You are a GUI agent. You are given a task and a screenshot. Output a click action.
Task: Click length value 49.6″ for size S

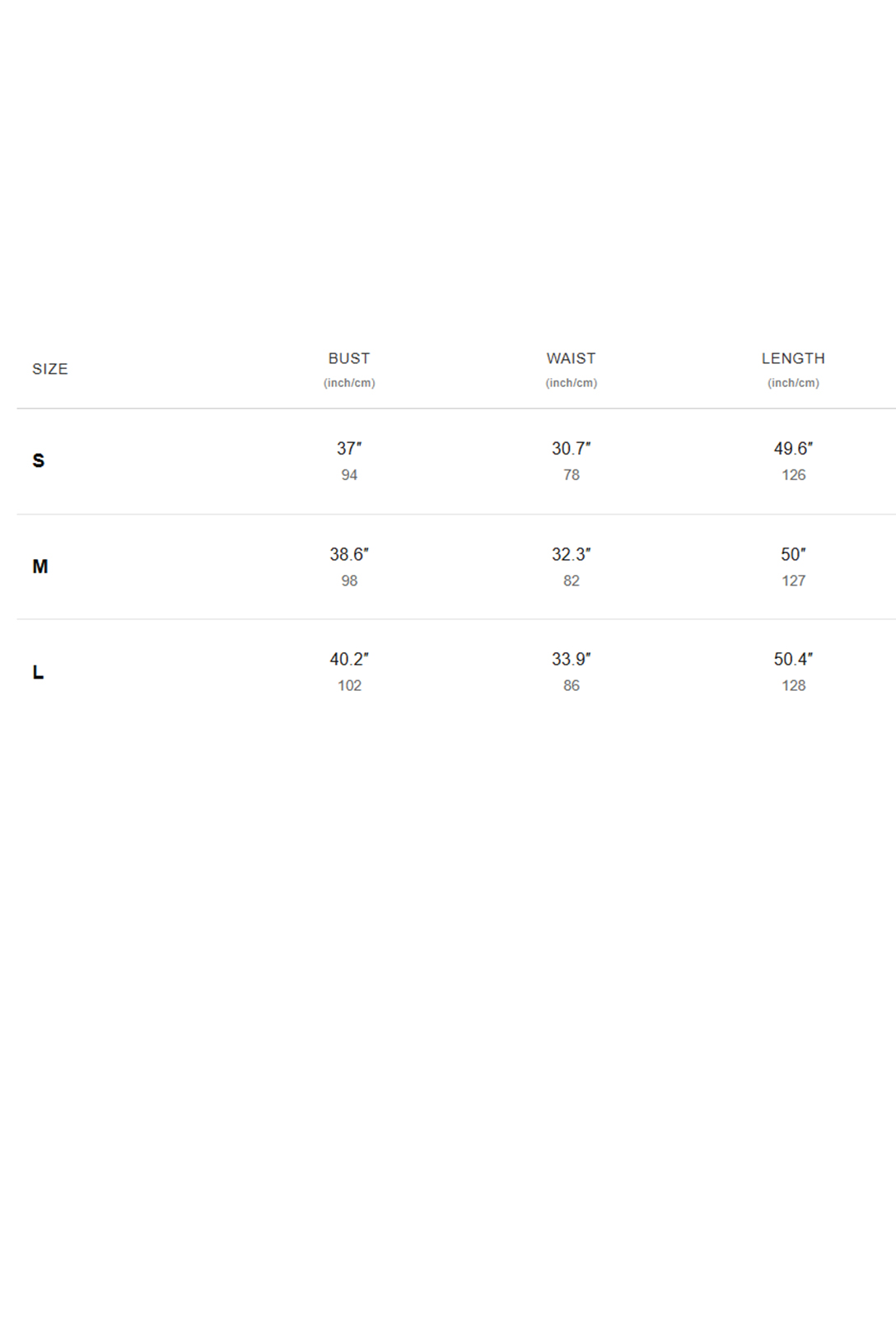793,449
